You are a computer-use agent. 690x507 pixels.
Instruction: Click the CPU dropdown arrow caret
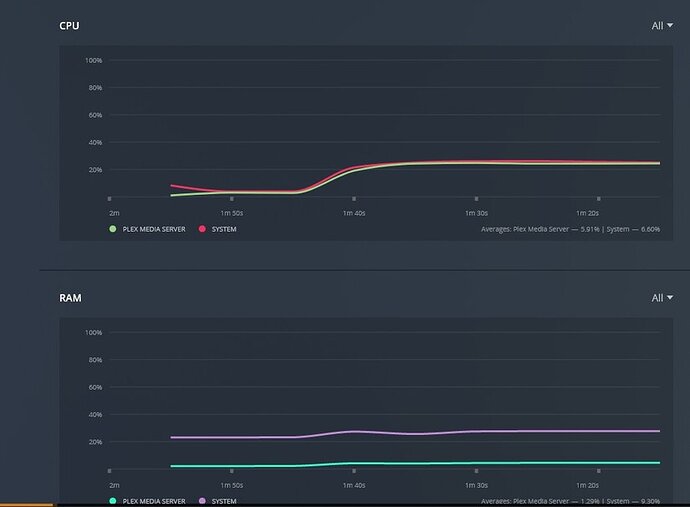point(670,26)
